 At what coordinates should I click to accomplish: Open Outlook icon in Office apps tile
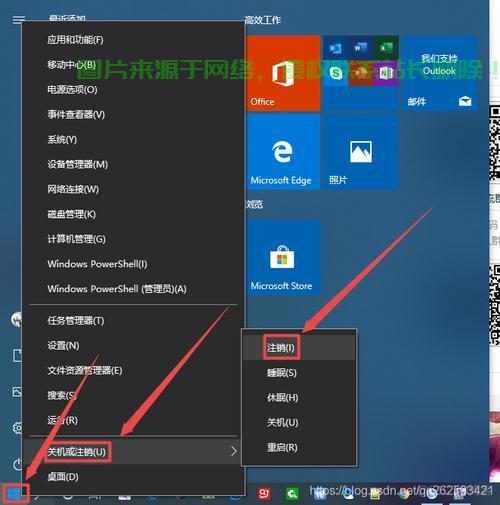tap(335, 48)
